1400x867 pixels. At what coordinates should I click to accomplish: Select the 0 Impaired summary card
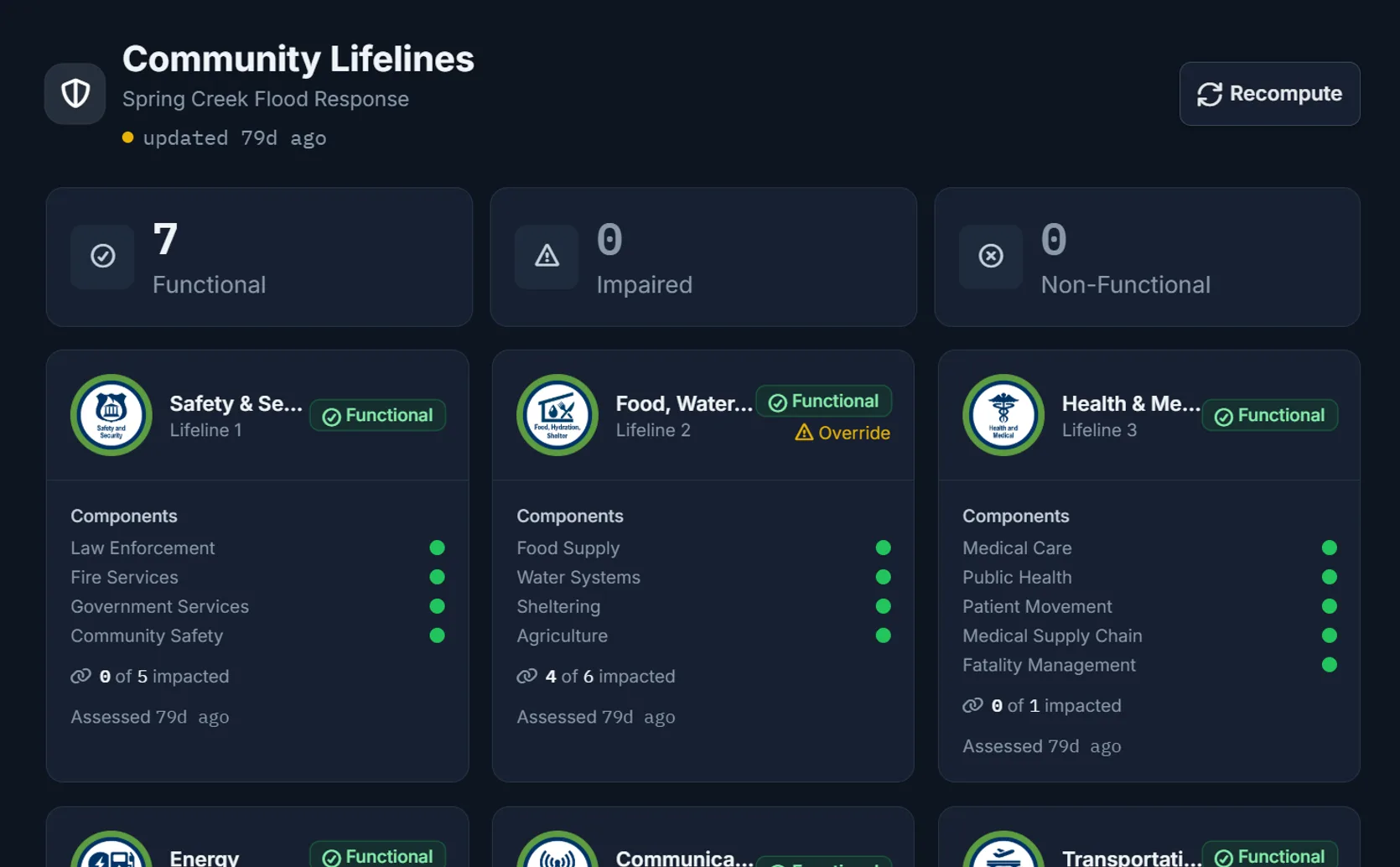point(703,257)
